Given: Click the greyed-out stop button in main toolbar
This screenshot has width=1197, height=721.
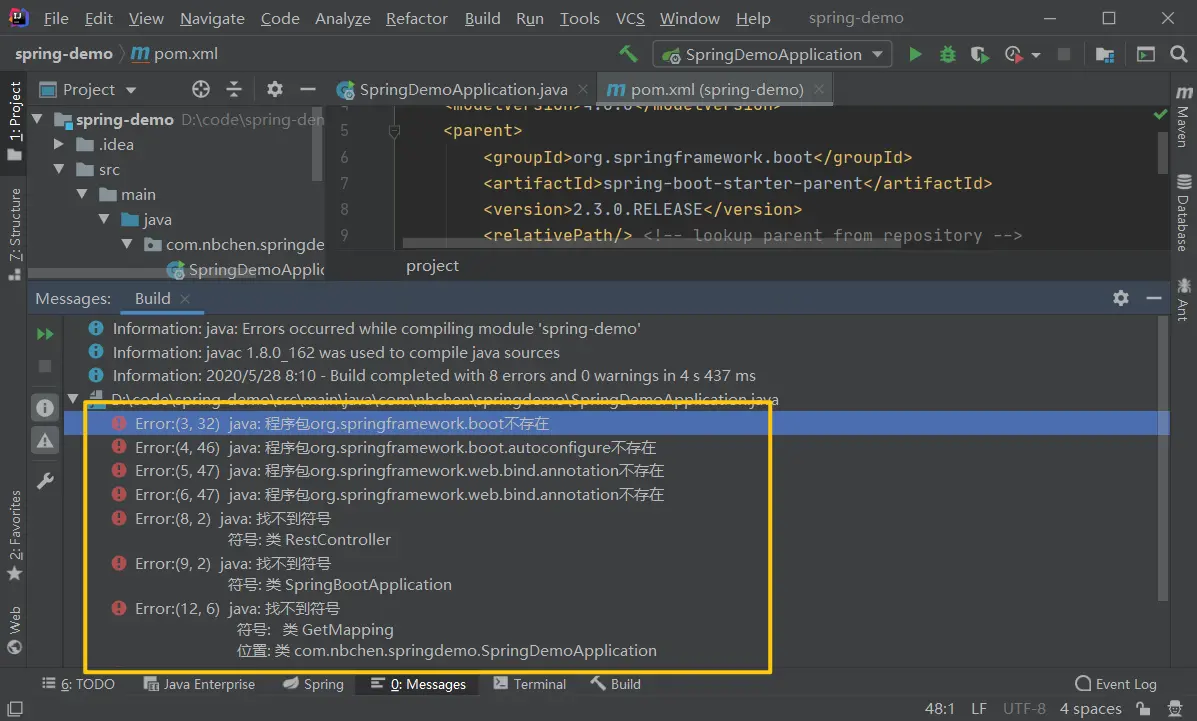Looking at the screenshot, I should coord(1063,54).
